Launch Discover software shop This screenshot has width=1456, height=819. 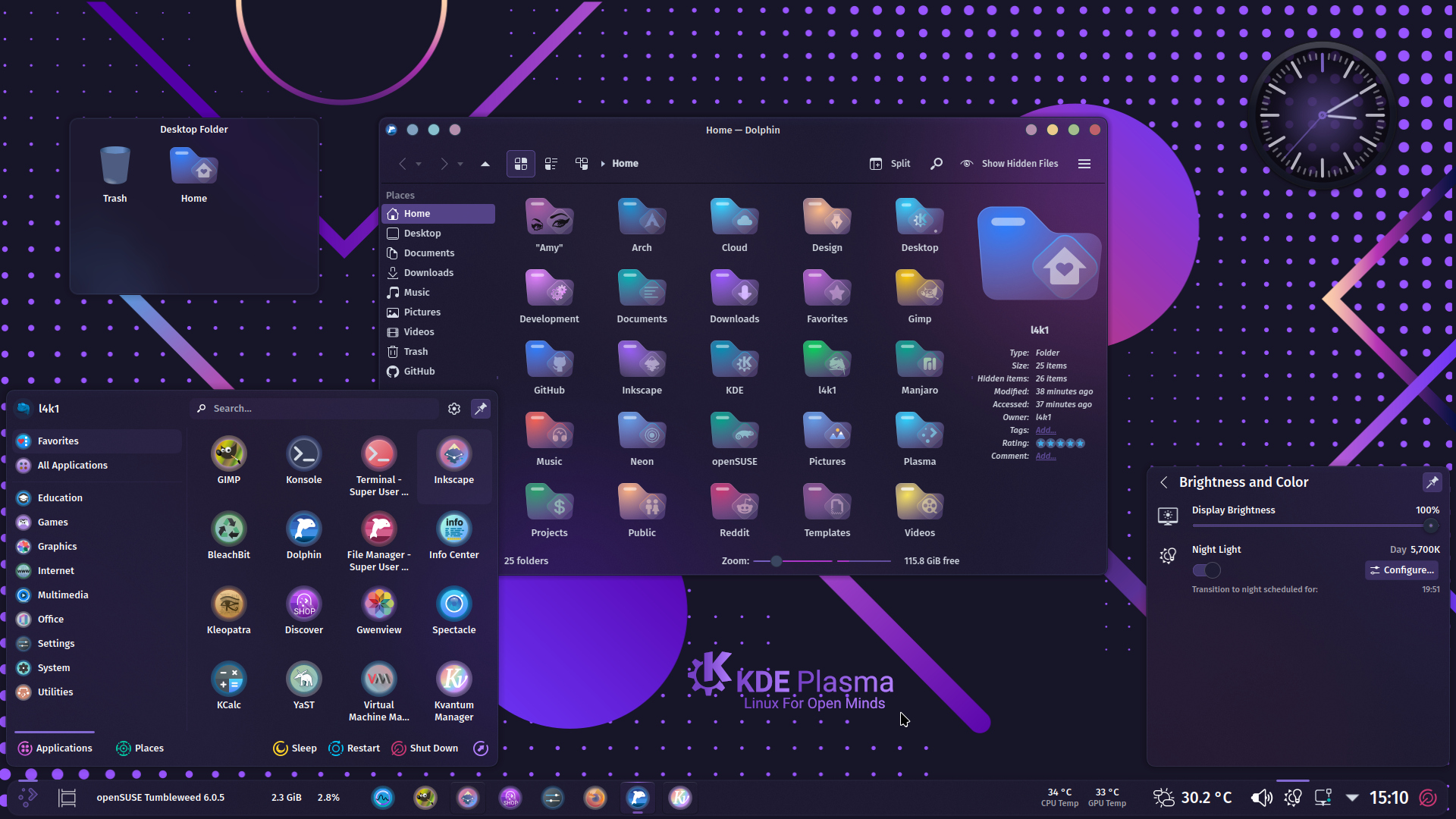pyautogui.click(x=303, y=610)
